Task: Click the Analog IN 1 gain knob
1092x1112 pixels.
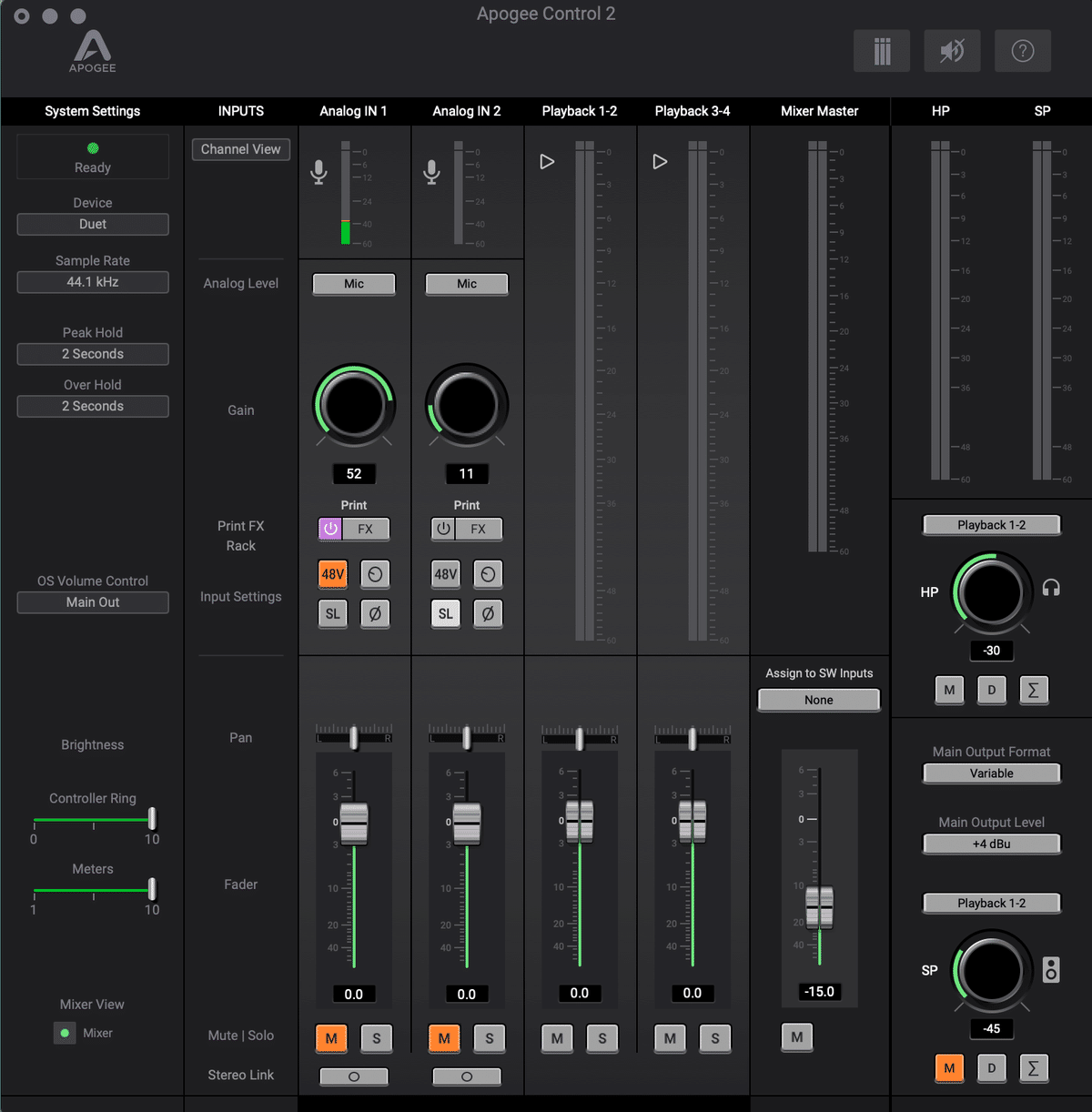Action: tap(354, 405)
